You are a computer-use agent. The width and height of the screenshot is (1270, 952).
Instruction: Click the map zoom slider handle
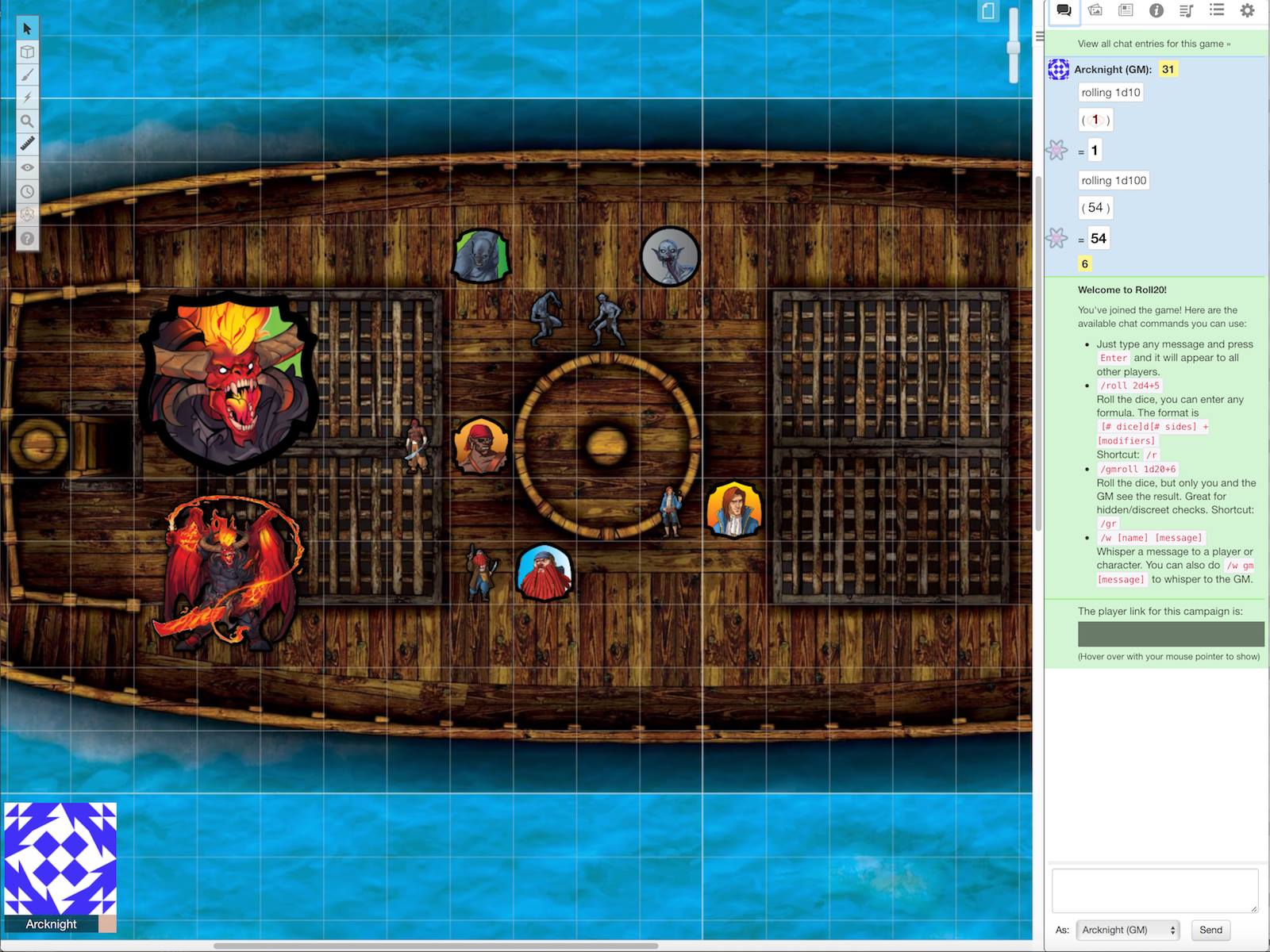(x=1014, y=48)
